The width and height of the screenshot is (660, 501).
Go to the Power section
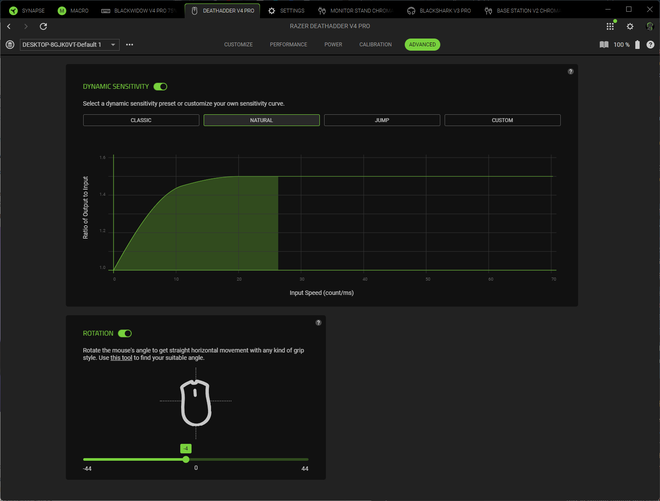[x=333, y=44]
